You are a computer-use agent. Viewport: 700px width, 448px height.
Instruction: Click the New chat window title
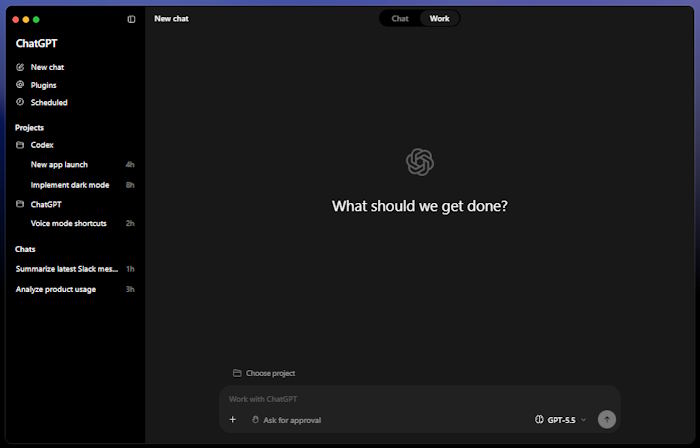point(171,19)
